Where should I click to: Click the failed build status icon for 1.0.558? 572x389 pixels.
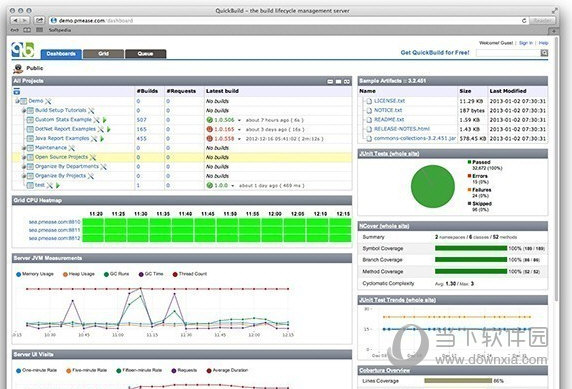[209, 139]
